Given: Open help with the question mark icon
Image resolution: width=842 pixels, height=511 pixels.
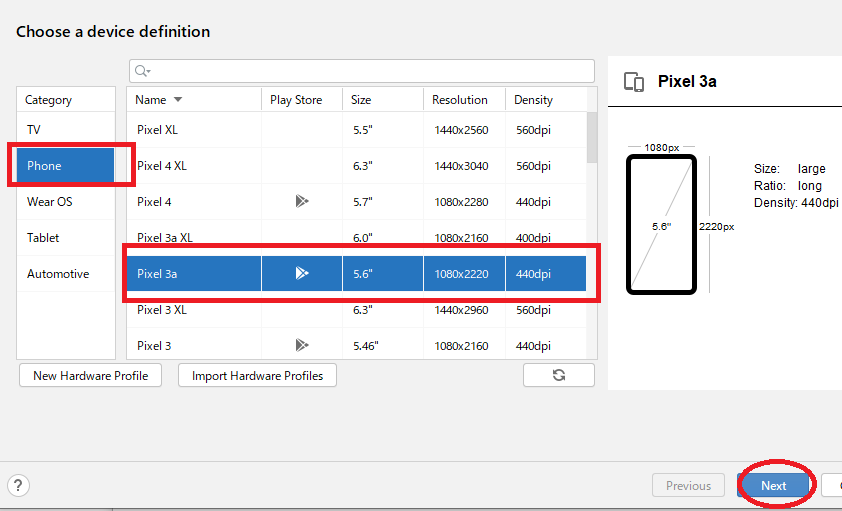Looking at the screenshot, I should pyautogui.click(x=18, y=485).
